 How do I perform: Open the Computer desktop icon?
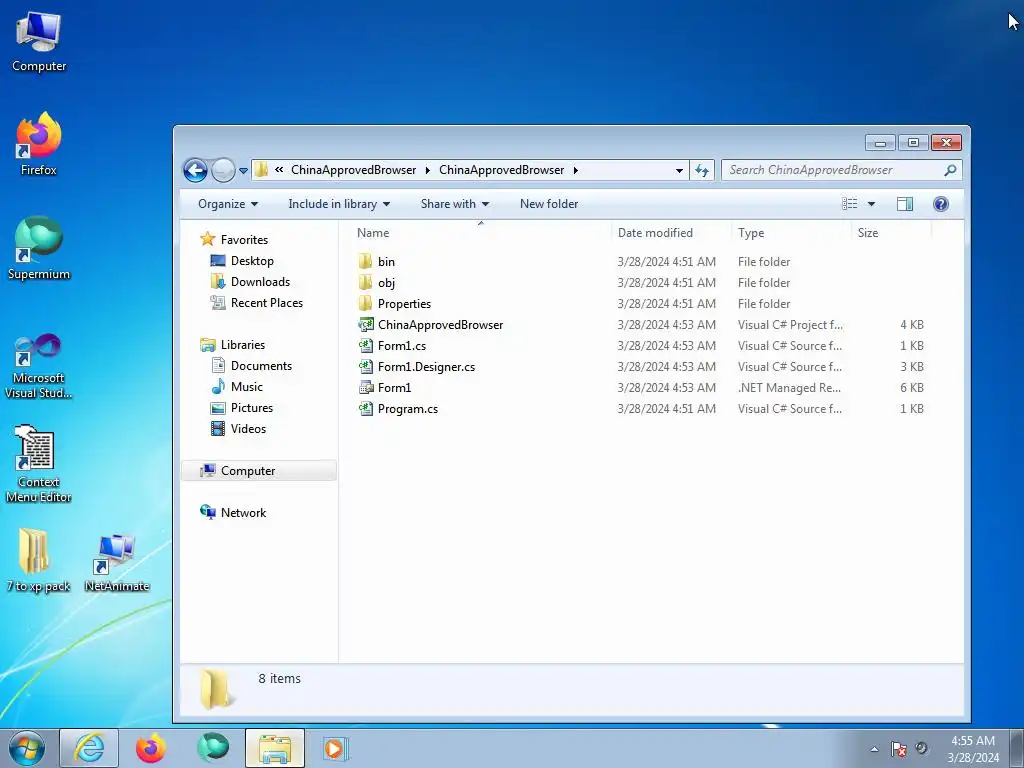(39, 40)
